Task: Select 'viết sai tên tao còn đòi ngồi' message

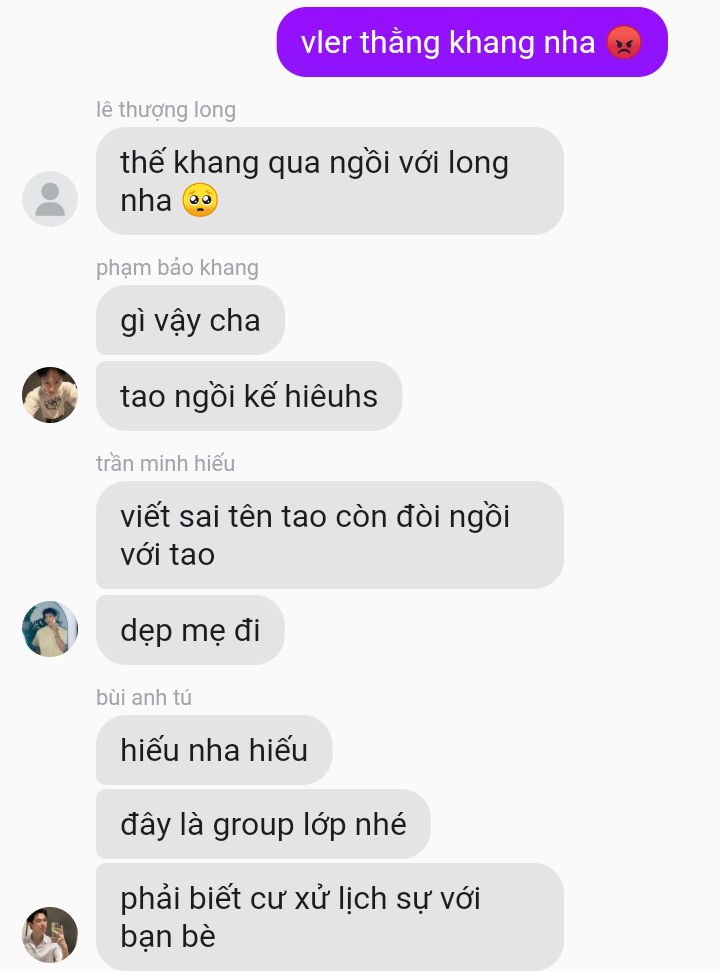Action: pos(329,535)
